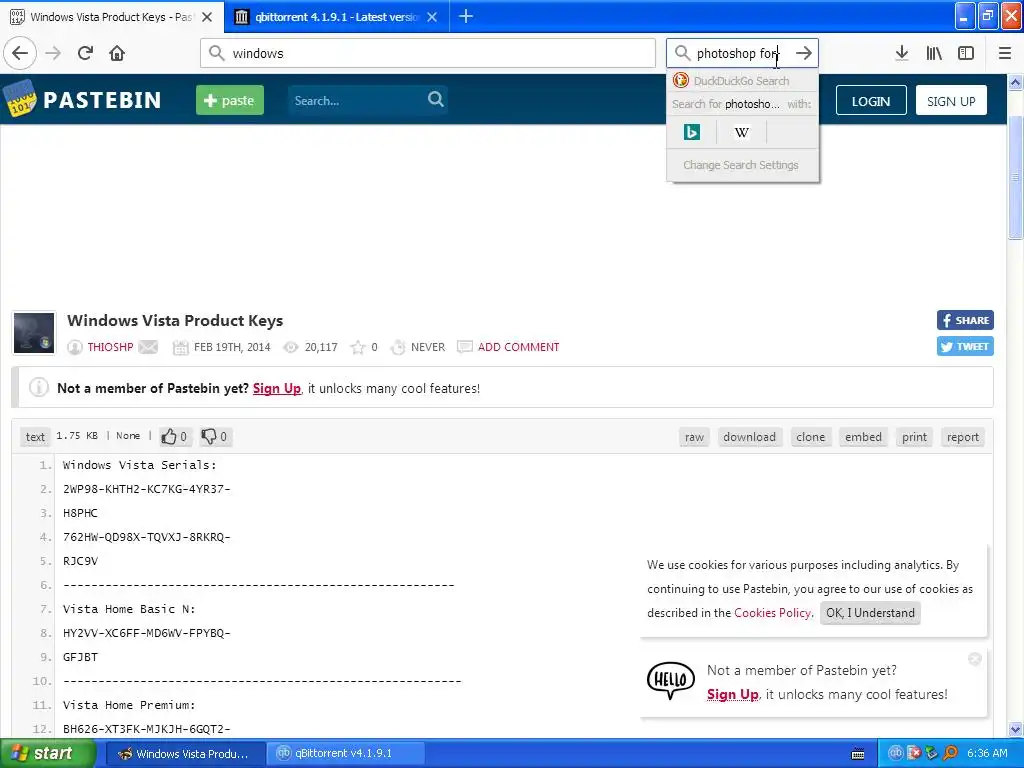The height and width of the screenshot is (768, 1024).
Task: Open the browser home page
Action: 117,53
